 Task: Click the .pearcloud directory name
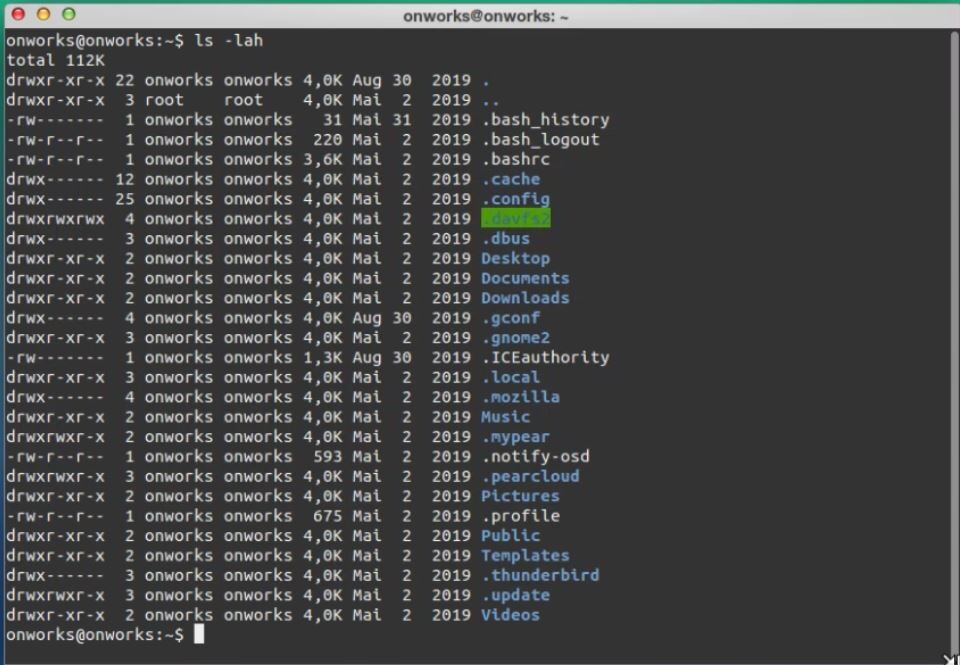click(530, 476)
